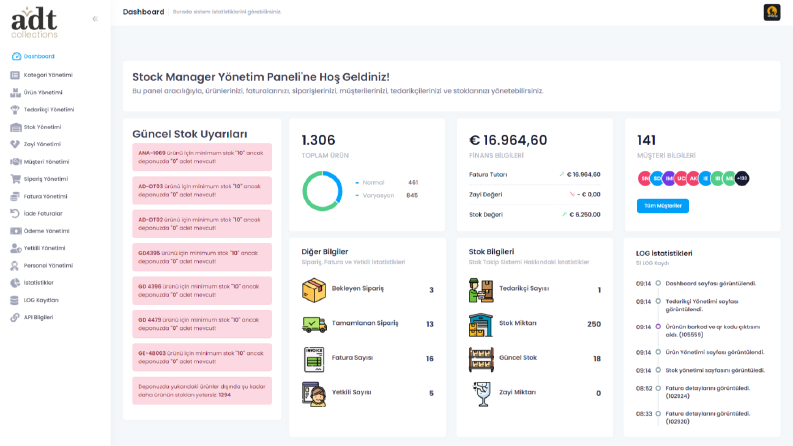Click the Fatura Tutarı value € 16.964,60
The height and width of the screenshot is (446, 793).
click(x=583, y=174)
